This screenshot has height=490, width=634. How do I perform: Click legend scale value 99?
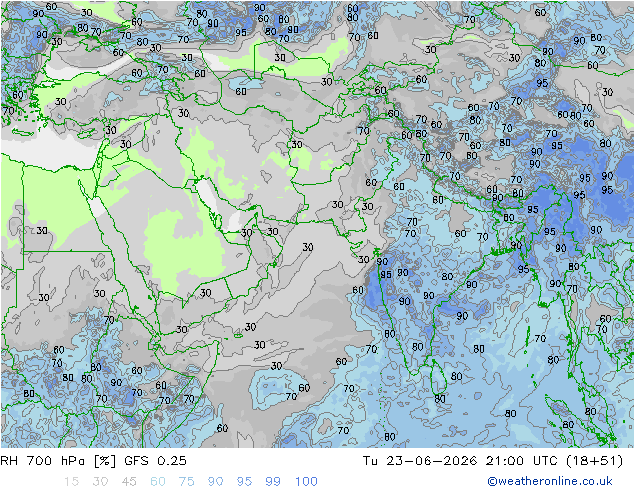click(x=273, y=481)
